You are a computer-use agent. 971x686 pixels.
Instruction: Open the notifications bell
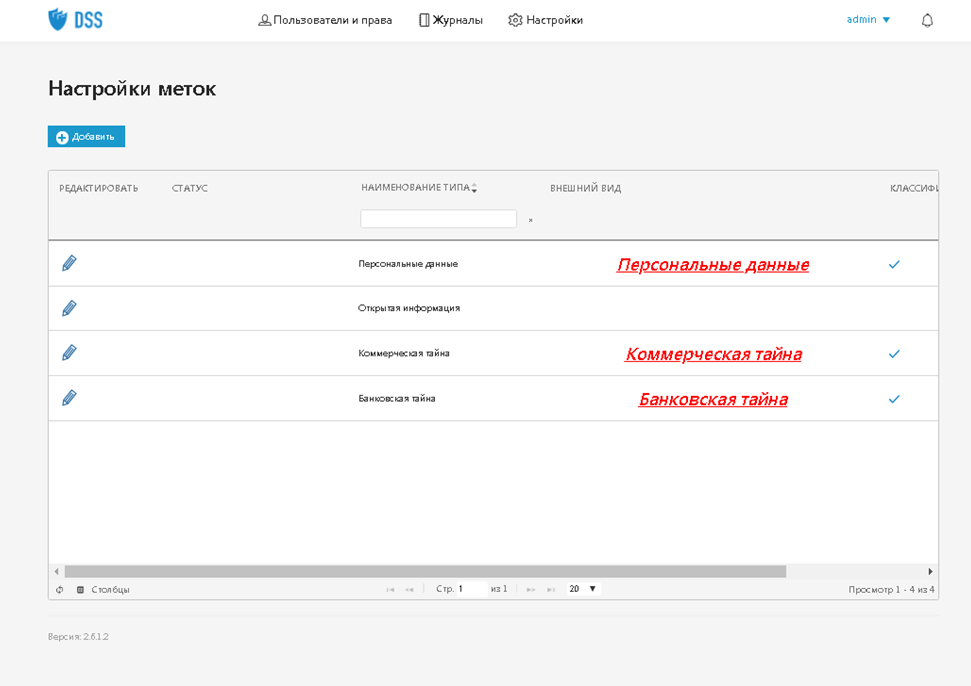[x=927, y=20]
